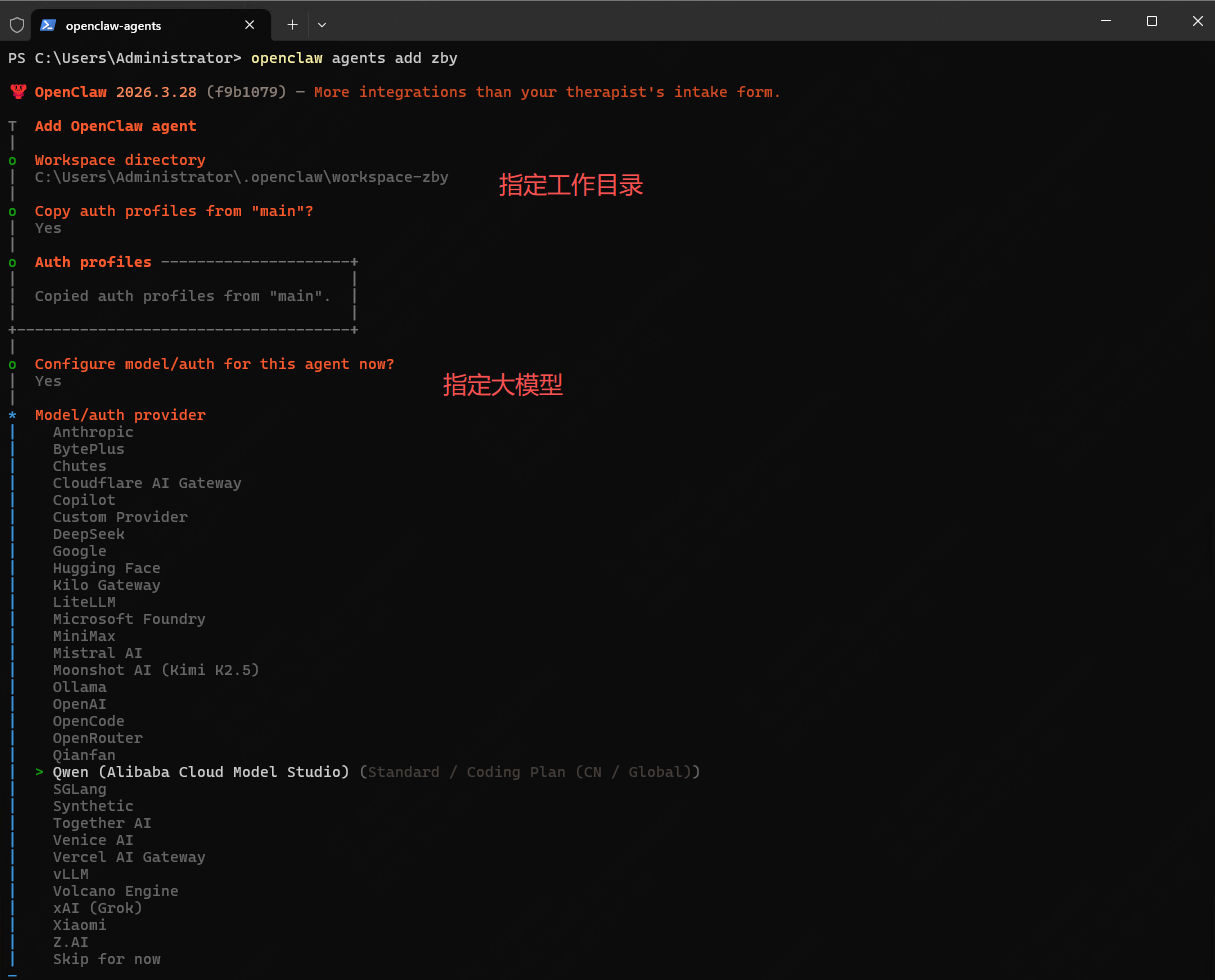This screenshot has height=980, width=1215.
Task: Close the terminal window
Action: 1198,21
